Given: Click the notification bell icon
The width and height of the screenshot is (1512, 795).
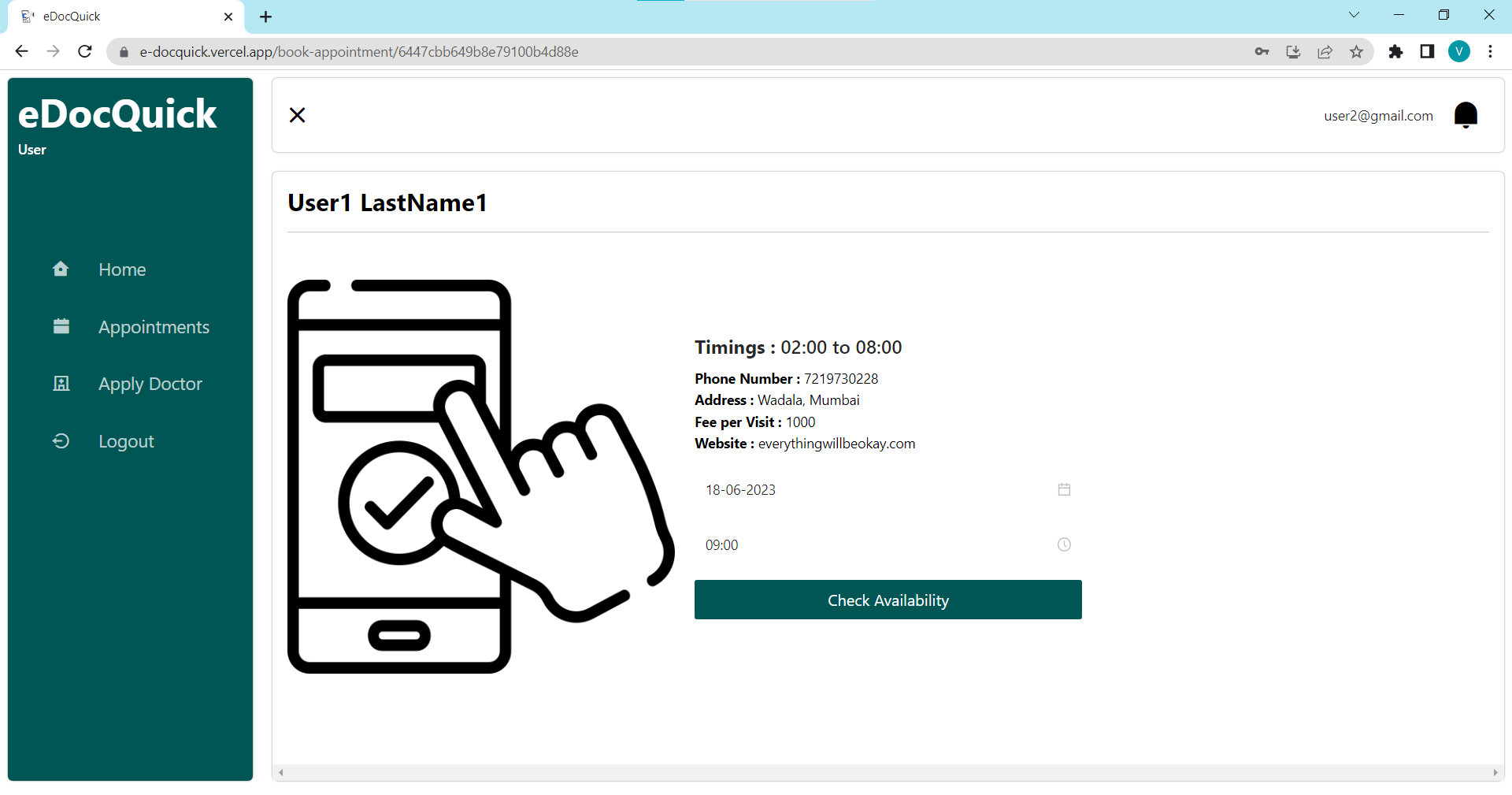Looking at the screenshot, I should [x=1466, y=115].
